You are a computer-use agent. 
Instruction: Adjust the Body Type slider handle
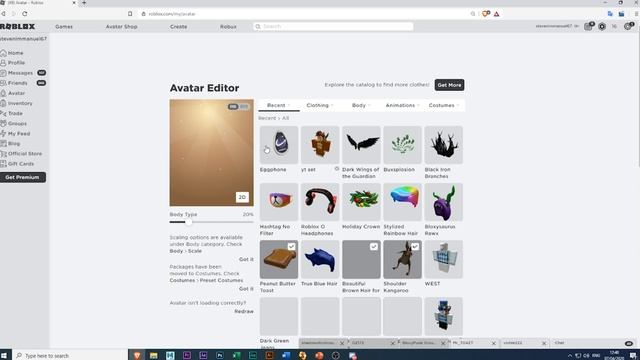(x=188, y=222)
